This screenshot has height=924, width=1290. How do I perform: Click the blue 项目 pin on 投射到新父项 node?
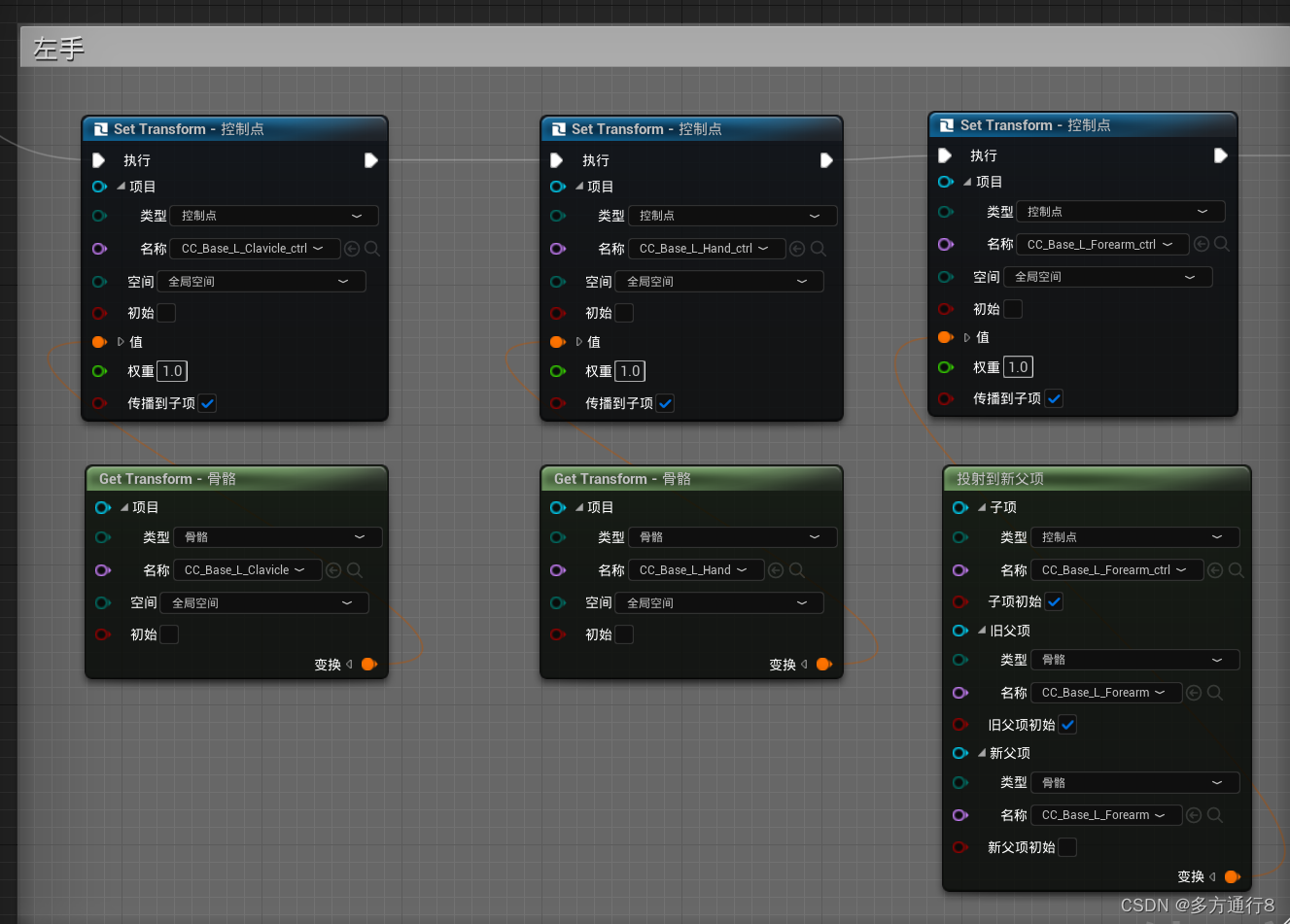(959, 506)
